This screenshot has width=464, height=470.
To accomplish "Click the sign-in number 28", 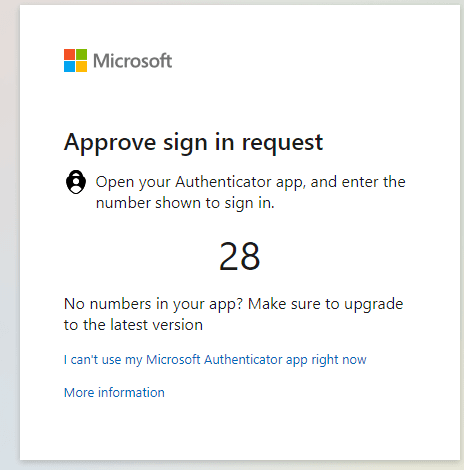I will tap(239, 256).
